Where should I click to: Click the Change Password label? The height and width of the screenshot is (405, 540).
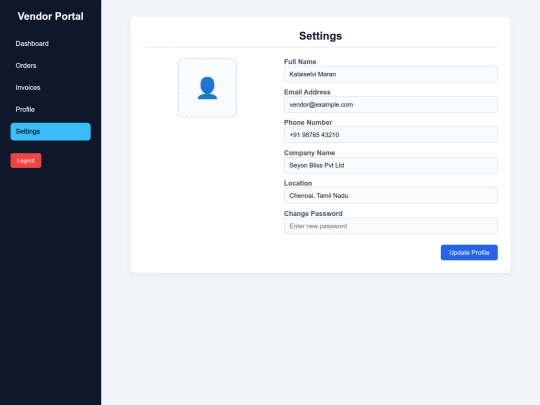(x=313, y=214)
